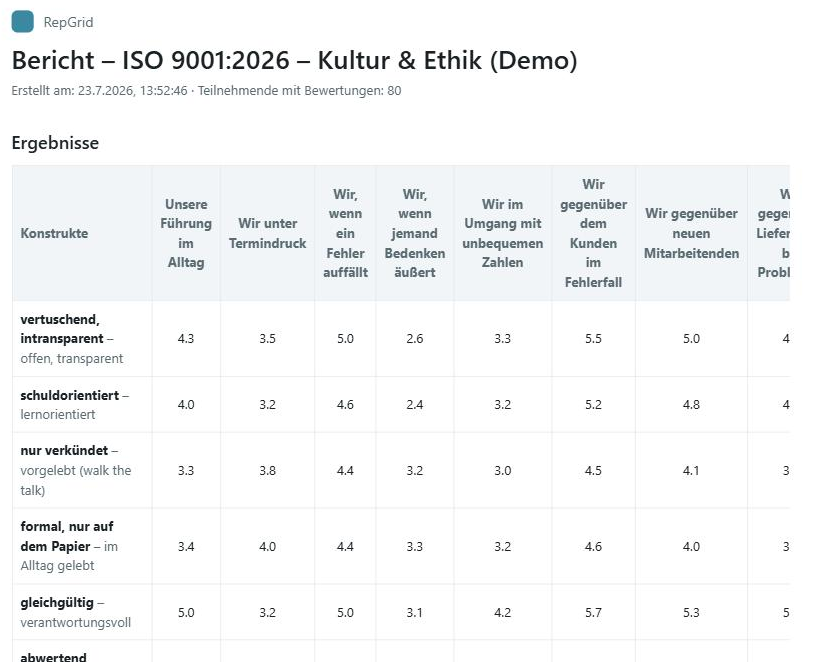Click header Wir im Umgang mit unbequemen Zahlen
This screenshot has height=662, width=815.
(x=503, y=233)
